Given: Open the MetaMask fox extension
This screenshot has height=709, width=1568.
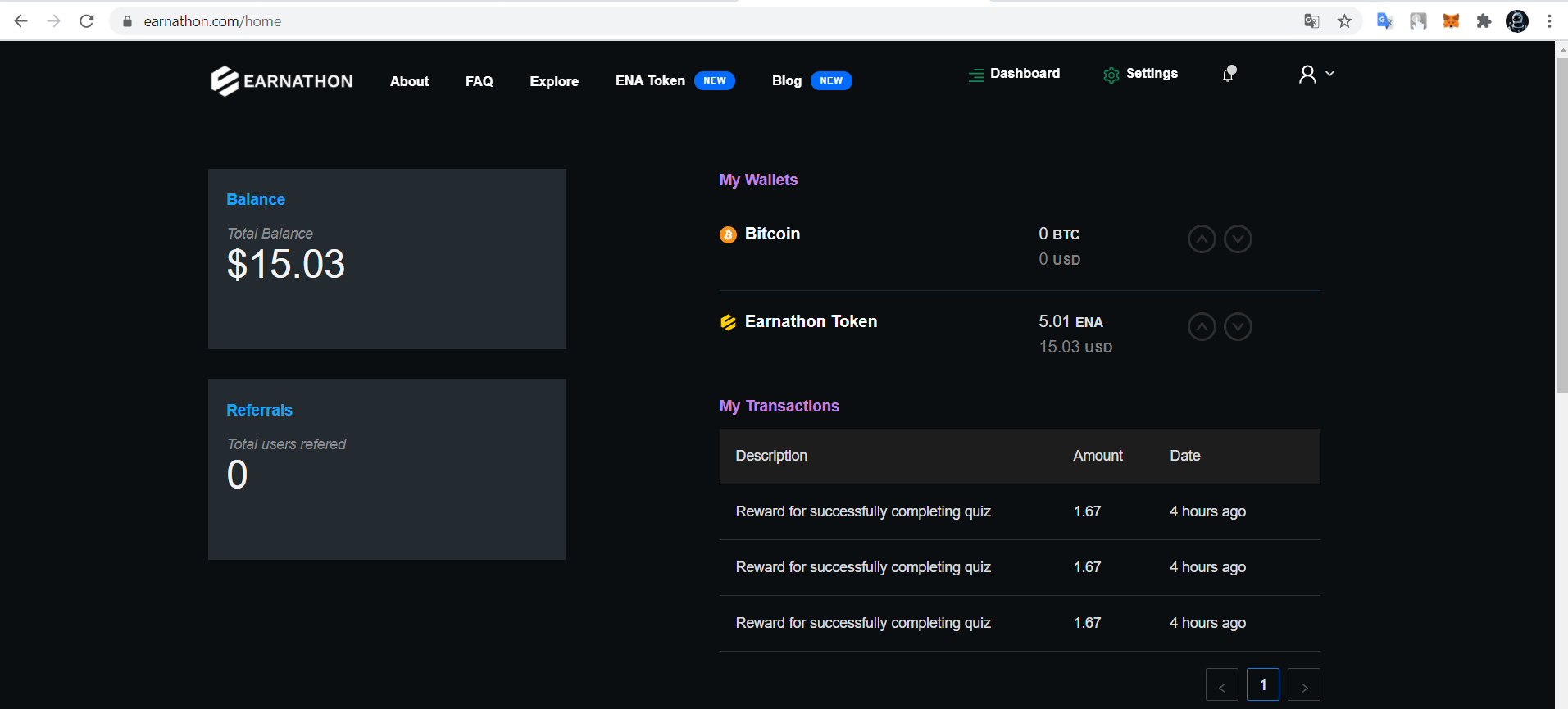Looking at the screenshot, I should coord(1451,21).
